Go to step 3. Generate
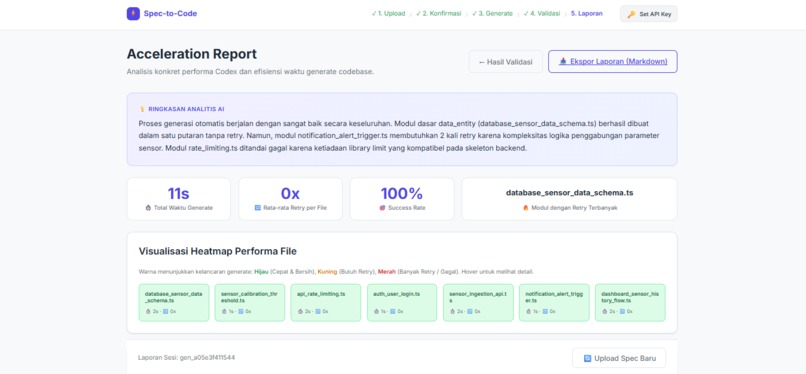The height and width of the screenshot is (374, 806). click(492, 14)
